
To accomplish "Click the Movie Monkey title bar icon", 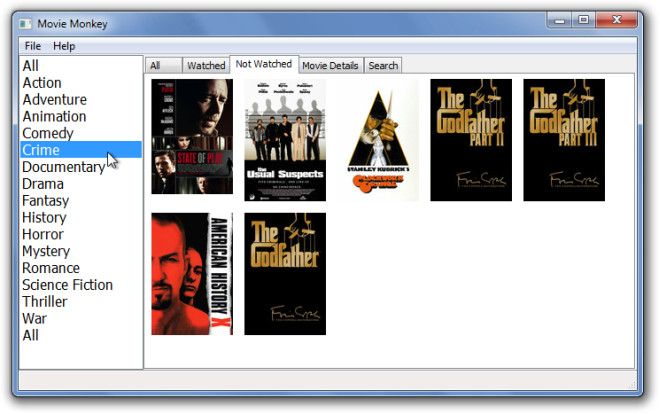I will (25, 24).
